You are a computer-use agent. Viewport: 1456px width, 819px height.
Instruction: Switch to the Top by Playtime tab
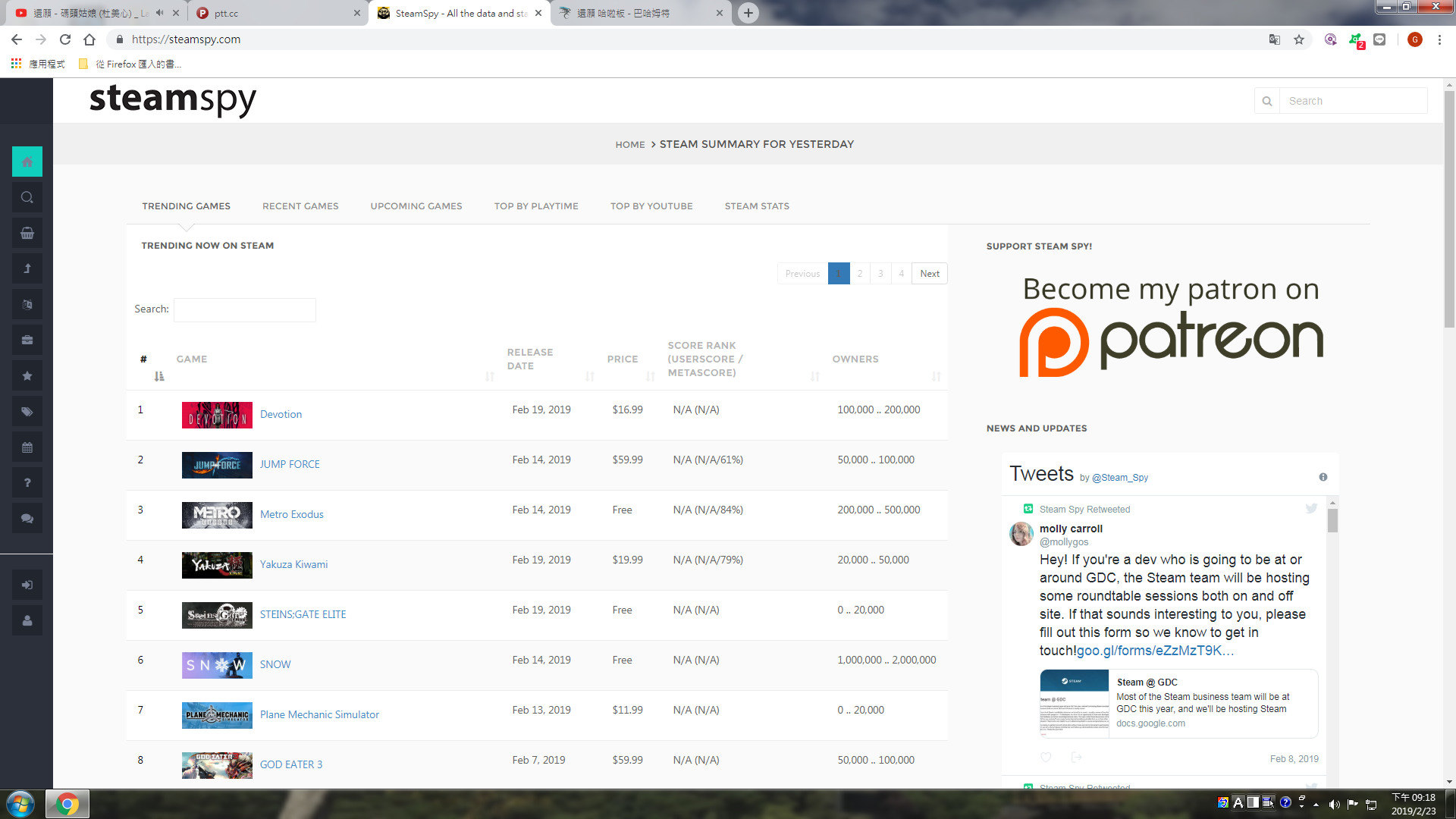click(x=536, y=206)
